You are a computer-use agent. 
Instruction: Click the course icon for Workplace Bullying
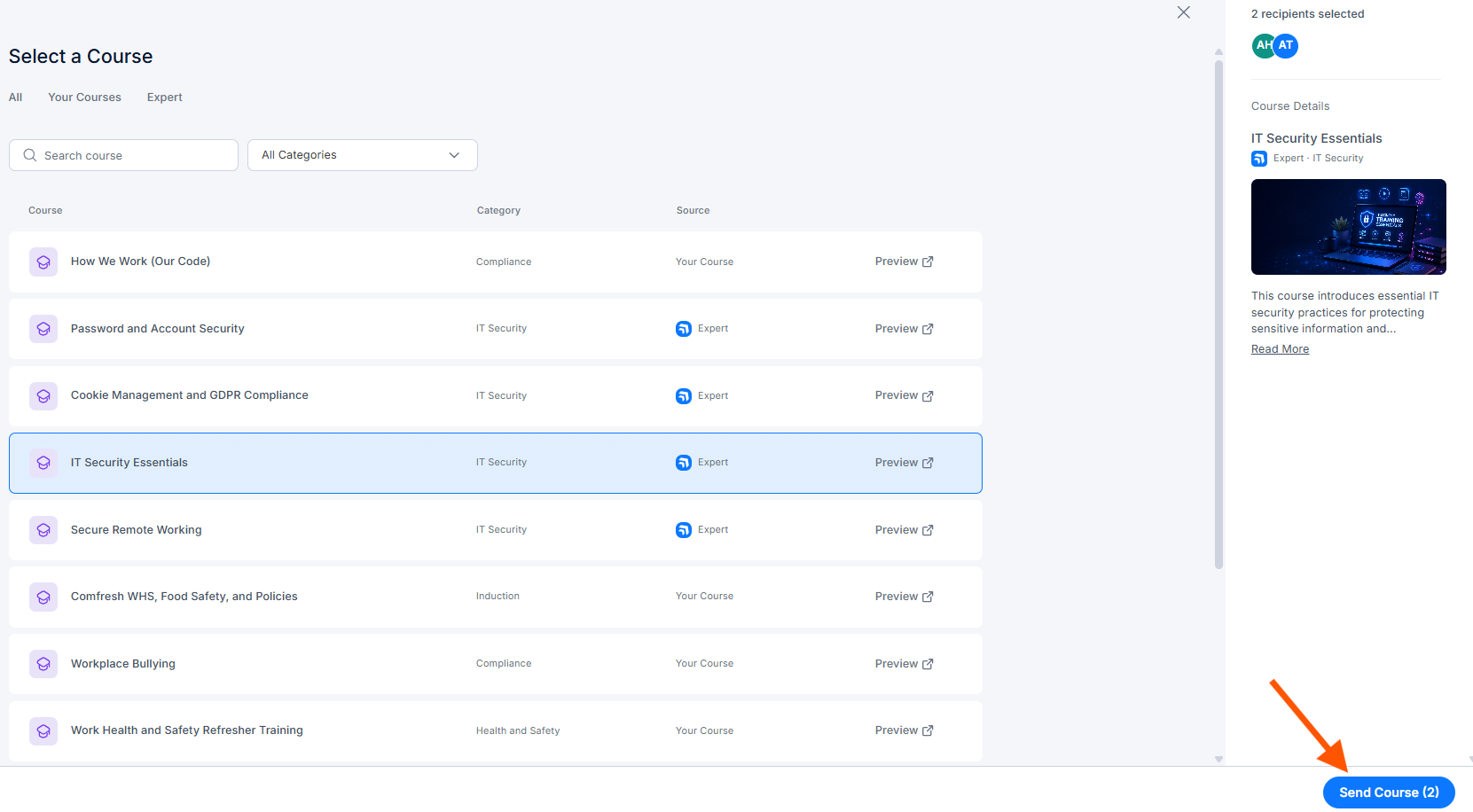pyautogui.click(x=43, y=664)
